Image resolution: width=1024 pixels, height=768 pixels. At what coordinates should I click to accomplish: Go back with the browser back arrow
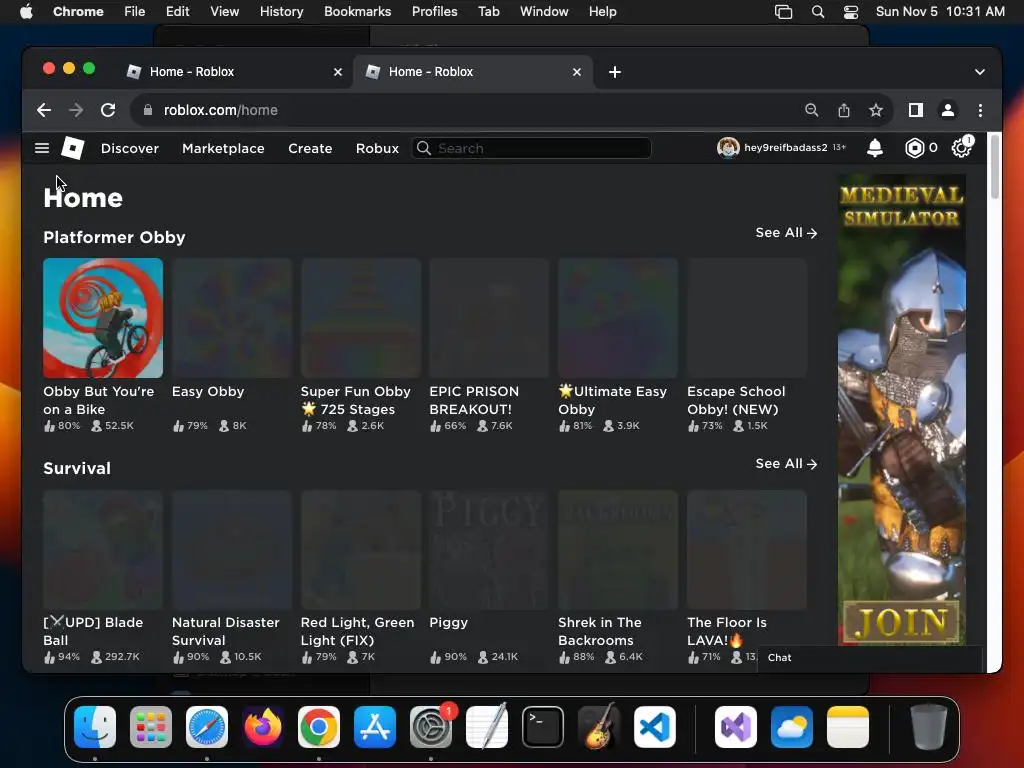[44, 110]
